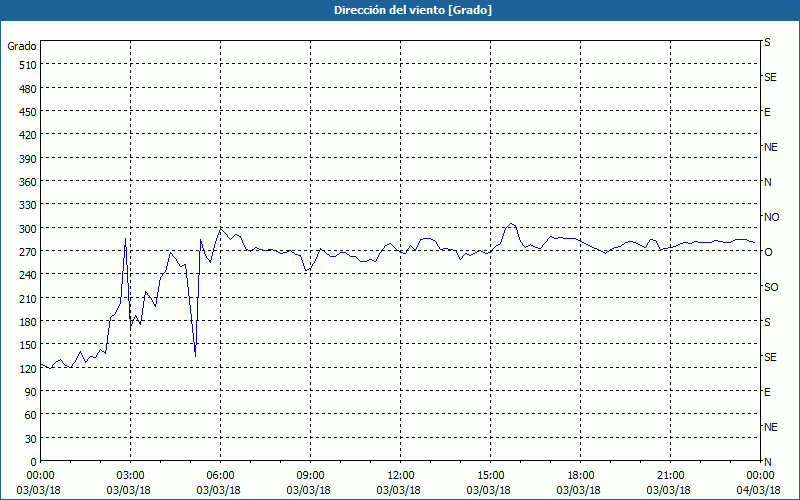The height and width of the screenshot is (500, 800).
Task: Pick the 390 tick label
Action: point(28,159)
